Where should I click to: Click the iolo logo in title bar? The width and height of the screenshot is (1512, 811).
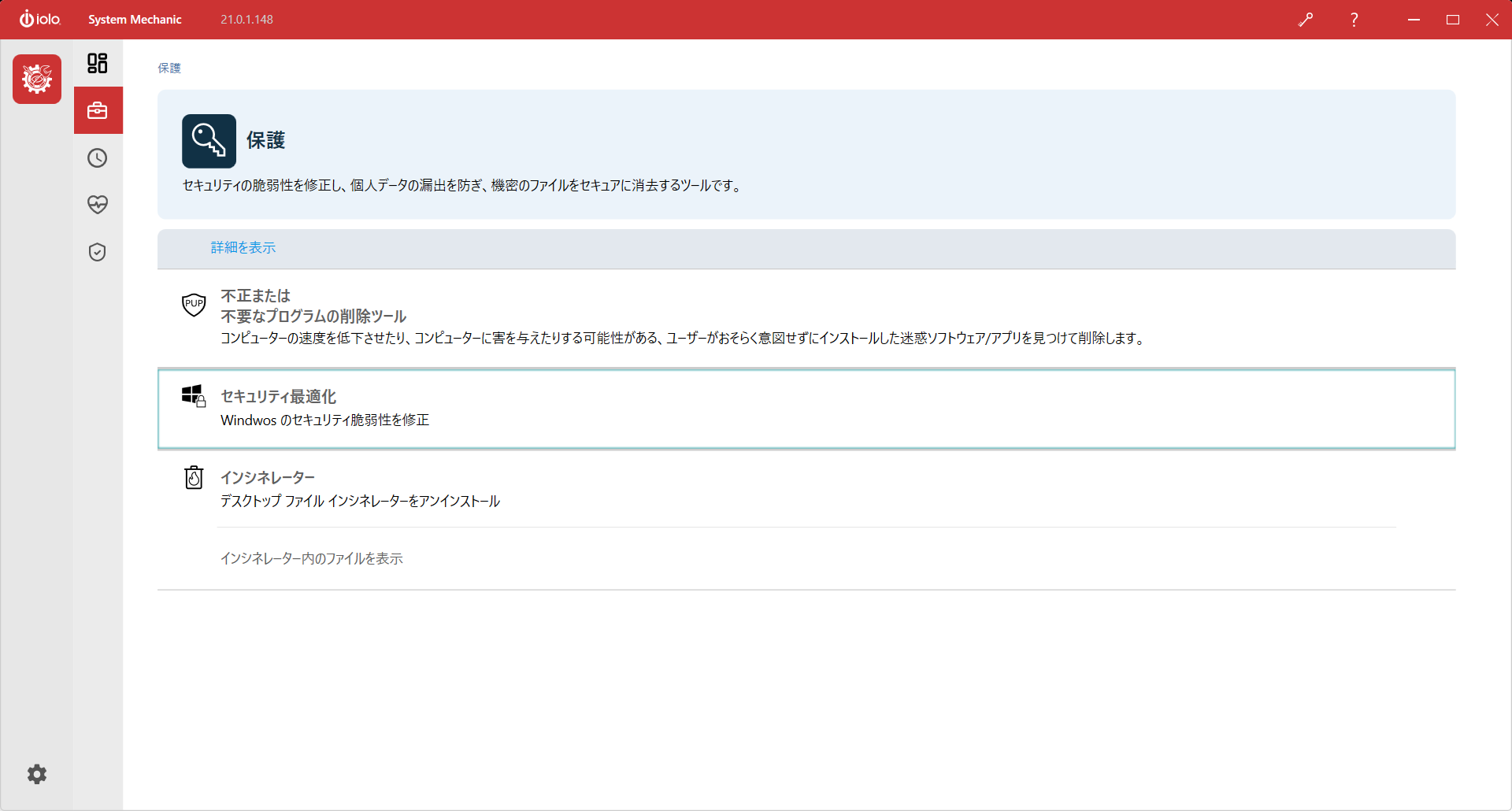pos(40,20)
